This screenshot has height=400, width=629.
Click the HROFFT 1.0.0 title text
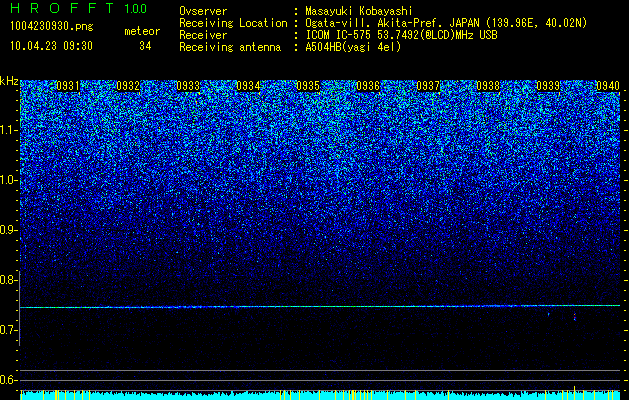coord(78,8)
